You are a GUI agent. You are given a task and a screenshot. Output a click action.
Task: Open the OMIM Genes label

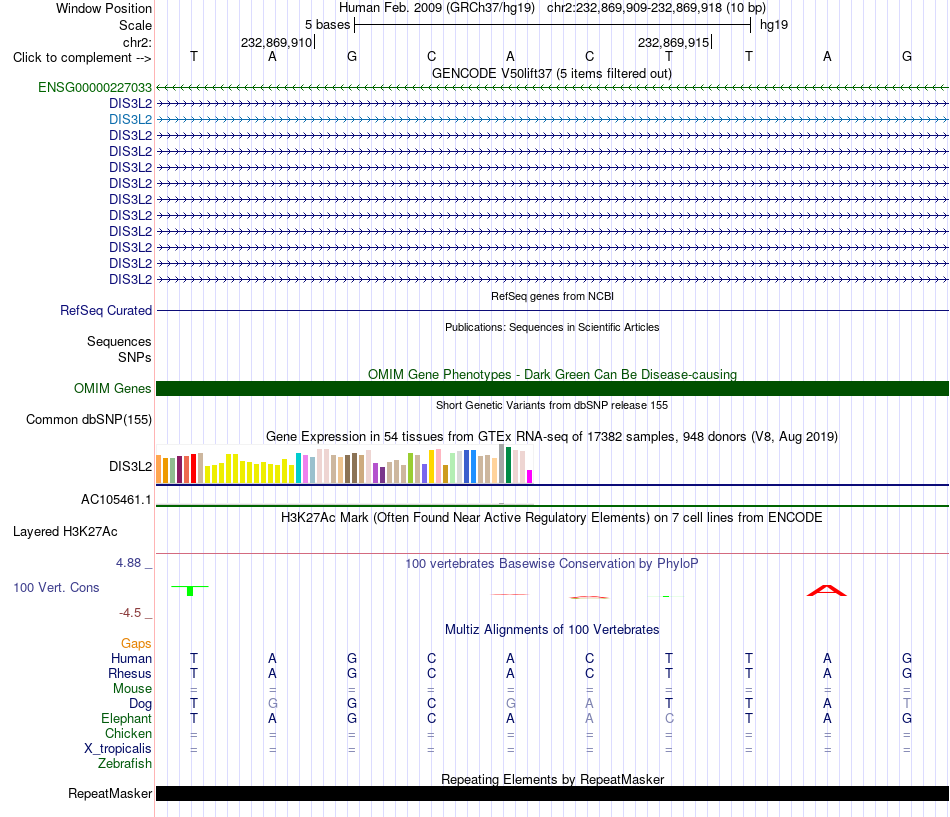click(x=112, y=388)
